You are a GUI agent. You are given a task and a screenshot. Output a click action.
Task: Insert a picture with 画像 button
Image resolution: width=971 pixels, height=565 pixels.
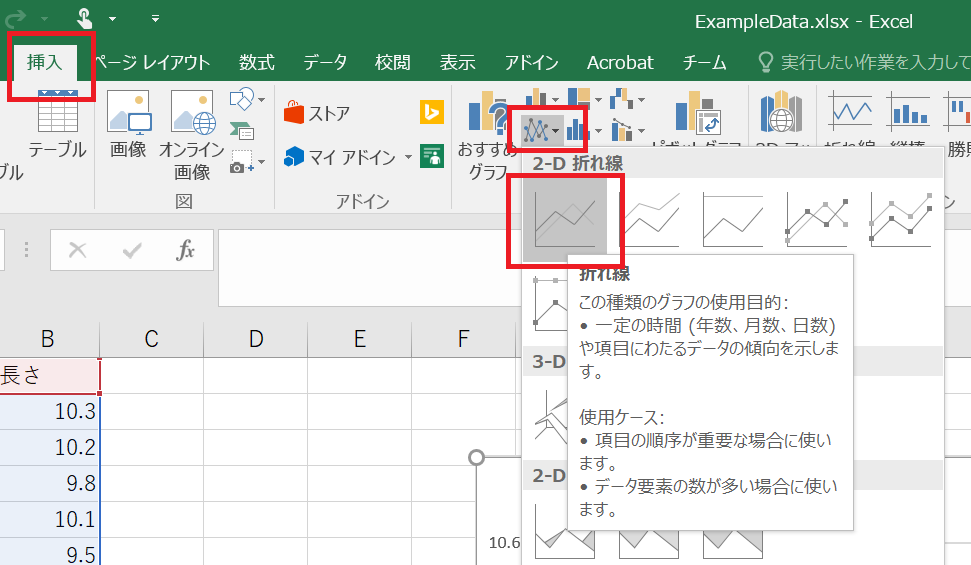(x=128, y=124)
